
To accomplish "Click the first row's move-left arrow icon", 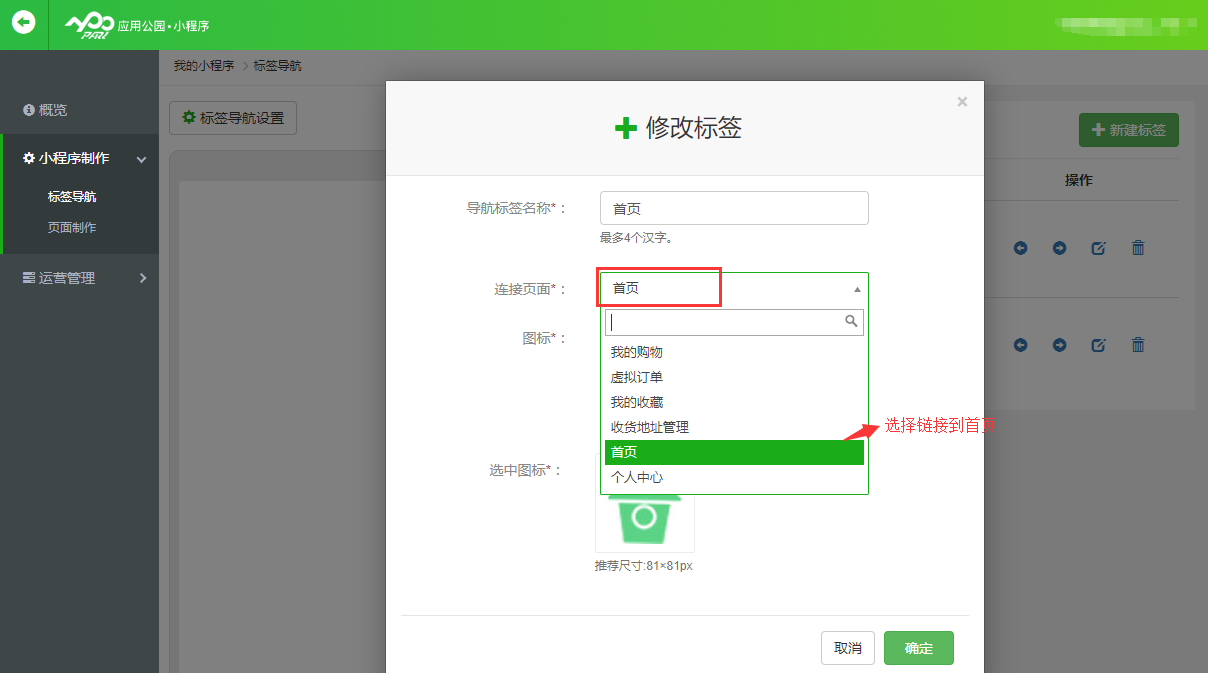I will pos(1020,248).
